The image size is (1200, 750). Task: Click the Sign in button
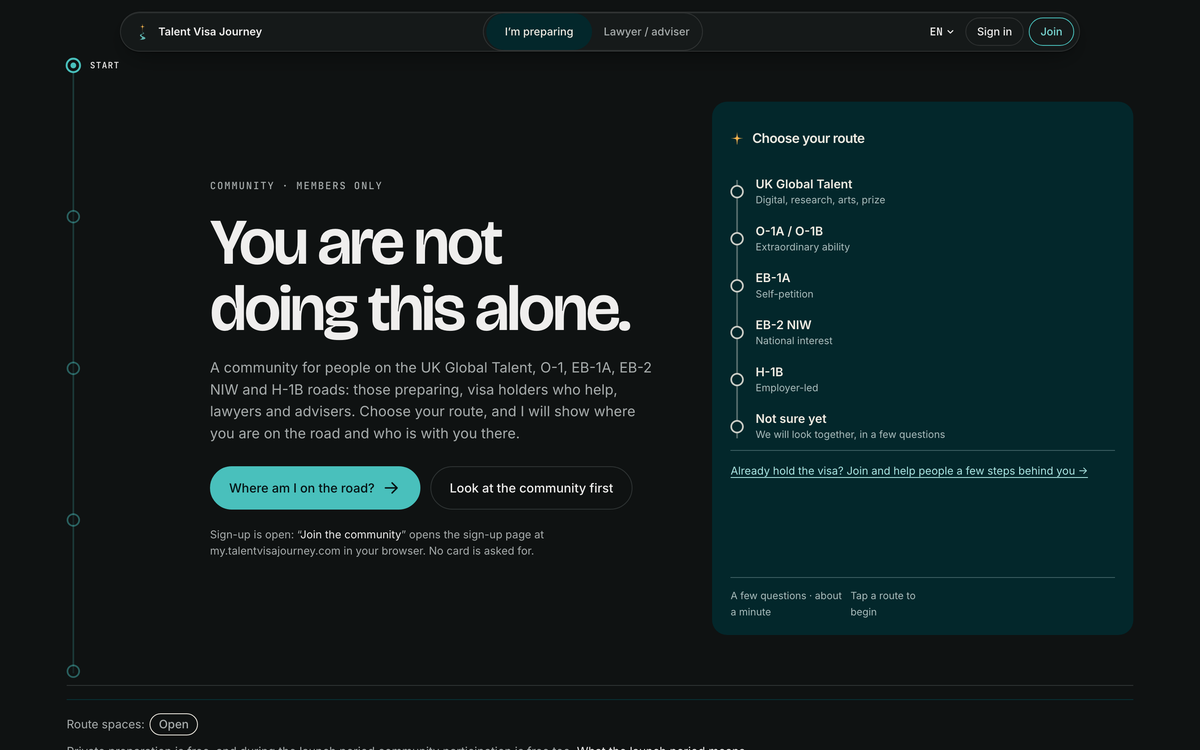point(994,32)
